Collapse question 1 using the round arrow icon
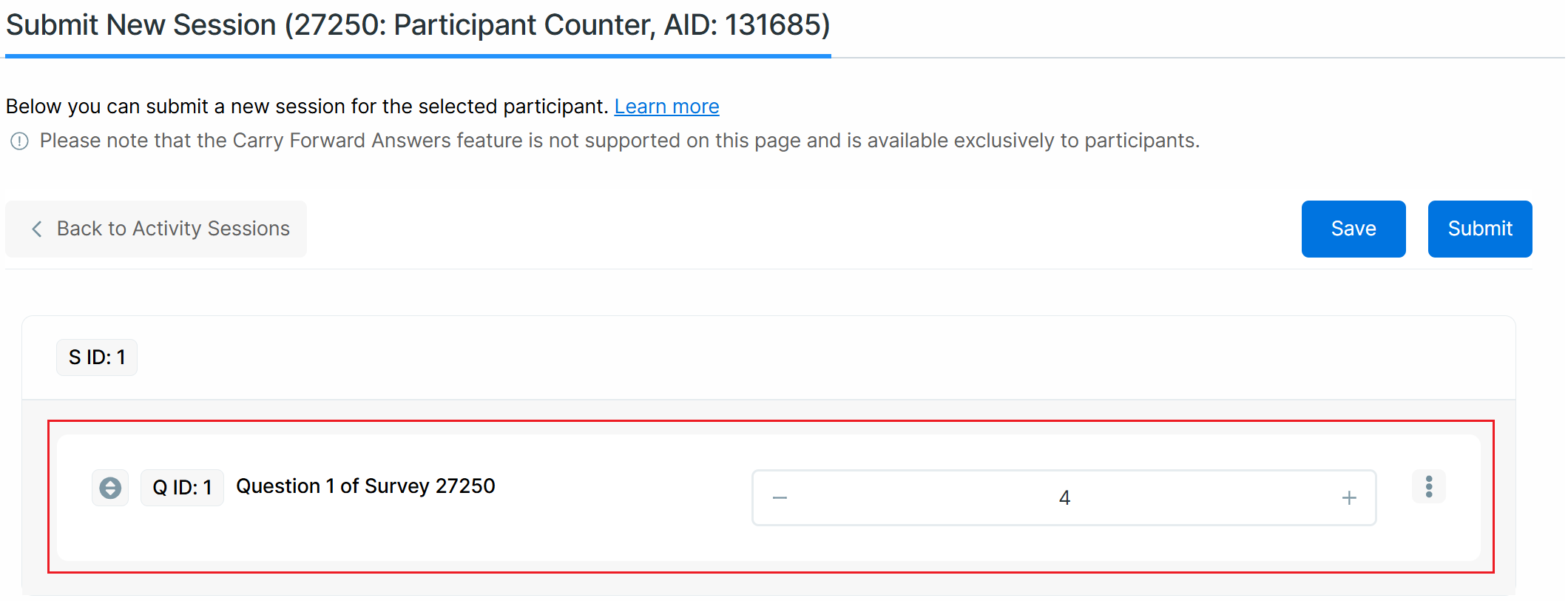The width and height of the screenshot is (1568, 601). [x=110, y=488]
